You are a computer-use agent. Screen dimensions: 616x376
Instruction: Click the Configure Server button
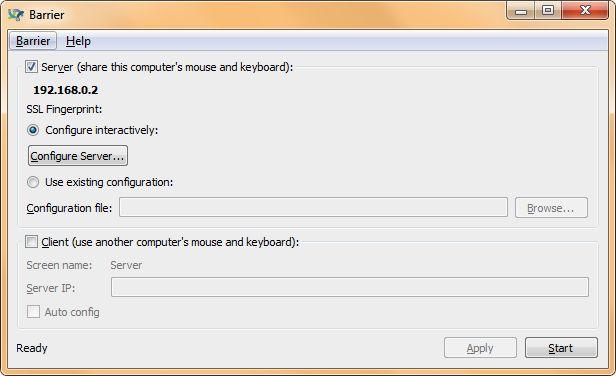point(78,156)
